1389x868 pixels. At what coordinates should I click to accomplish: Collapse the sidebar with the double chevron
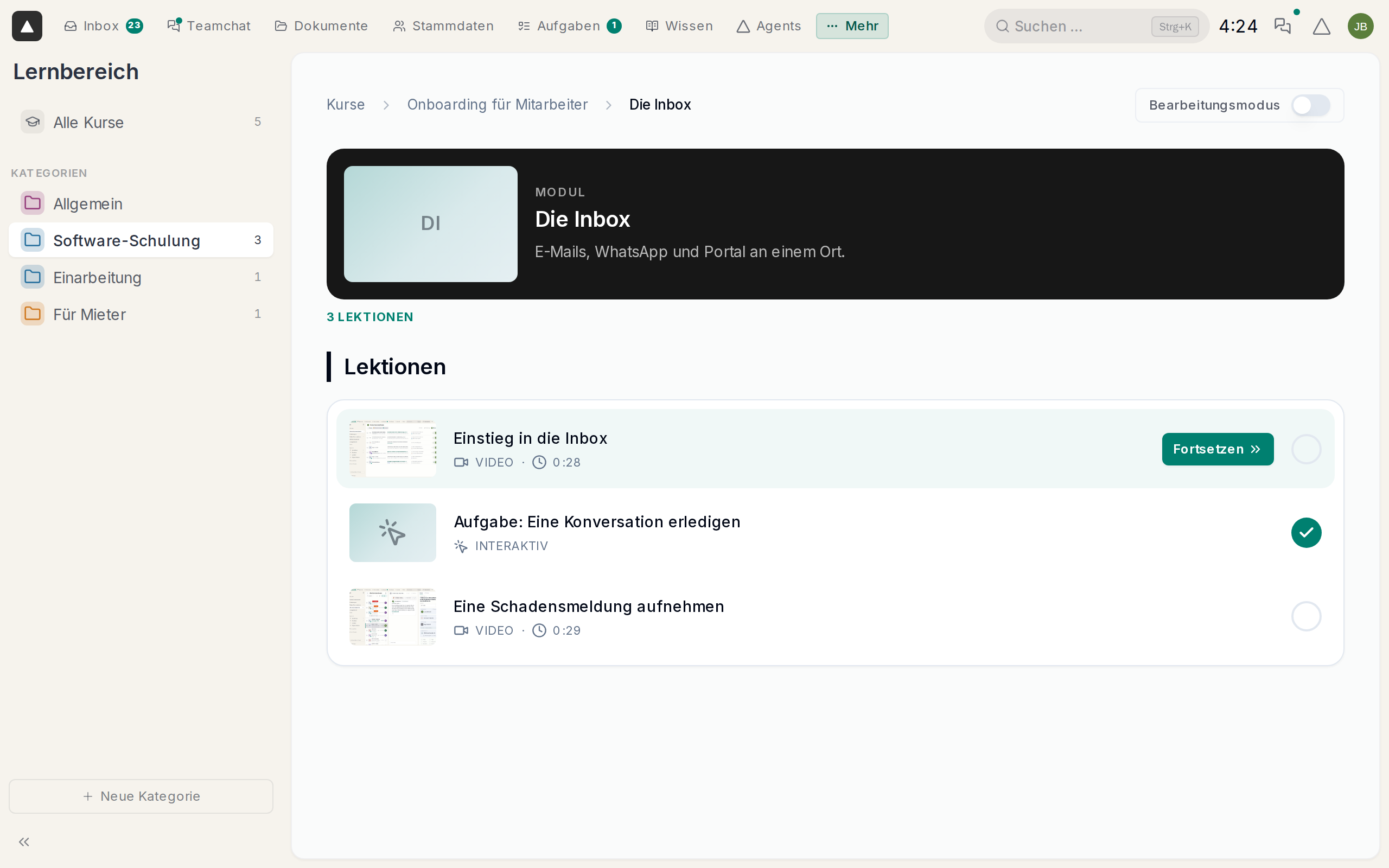coord(24,841)
